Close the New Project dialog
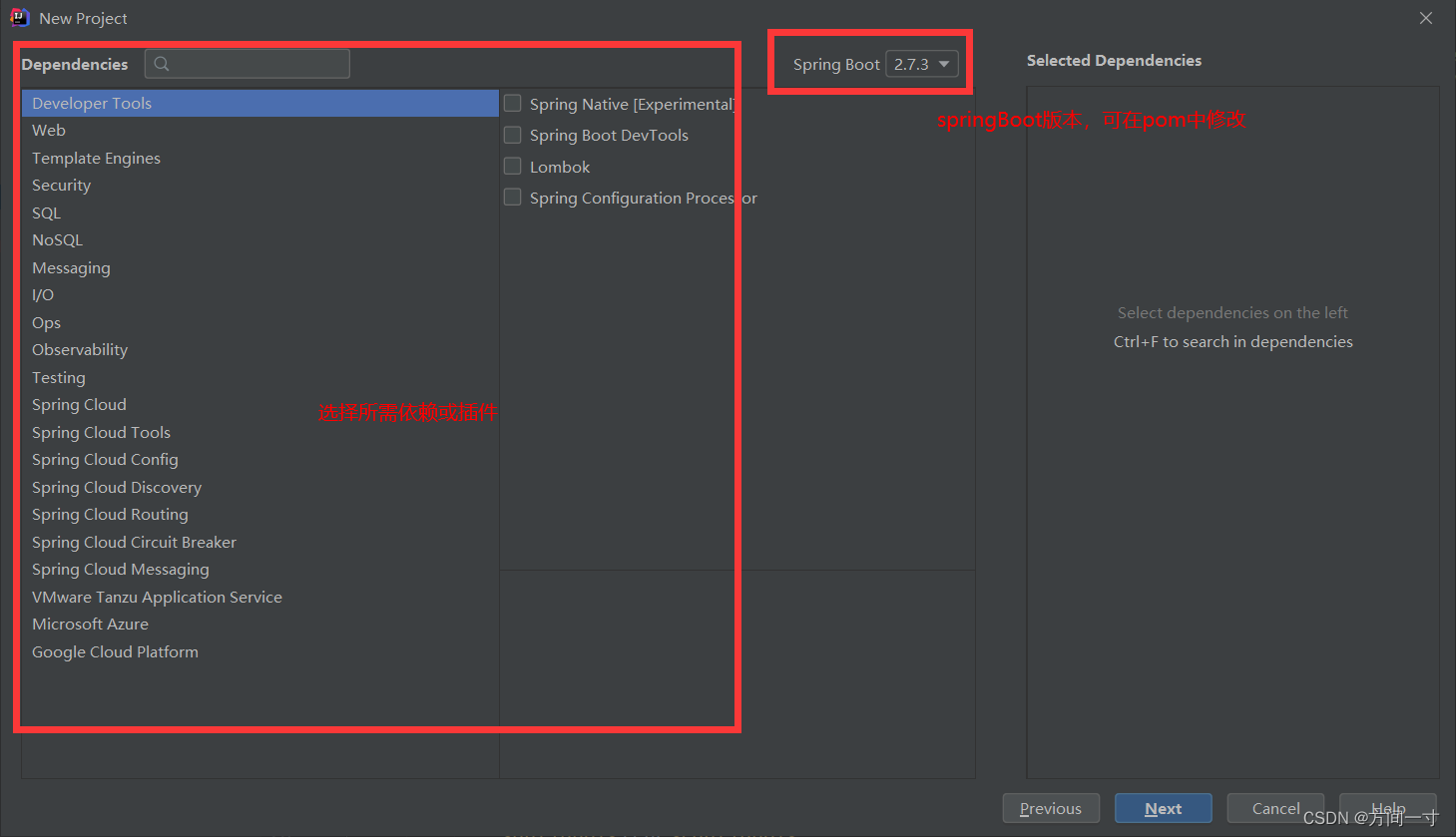1456x837 pixels. coord(1426,18)
